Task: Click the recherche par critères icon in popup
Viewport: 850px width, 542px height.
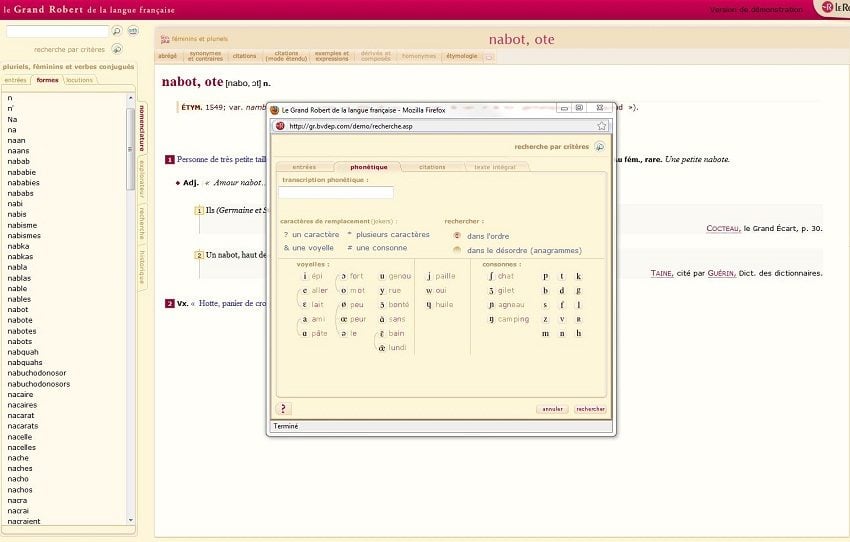Action: [599, 146]
